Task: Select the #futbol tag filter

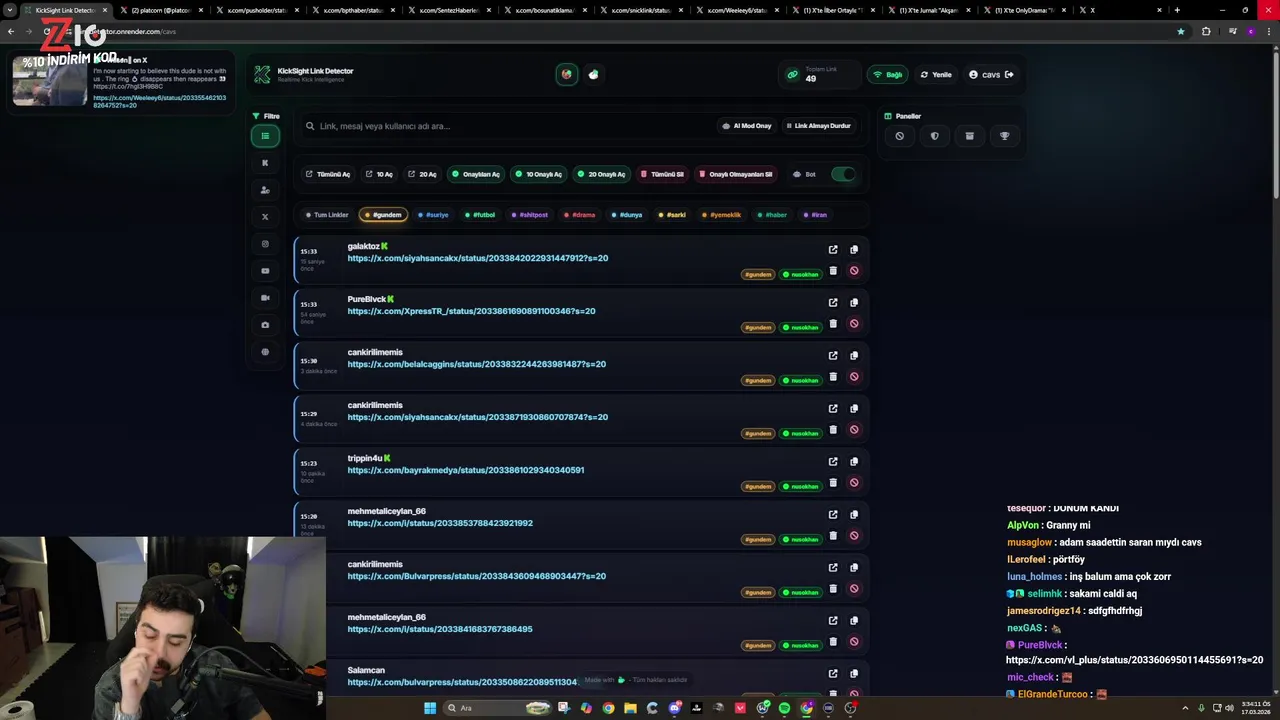Action: coord(480,215)
